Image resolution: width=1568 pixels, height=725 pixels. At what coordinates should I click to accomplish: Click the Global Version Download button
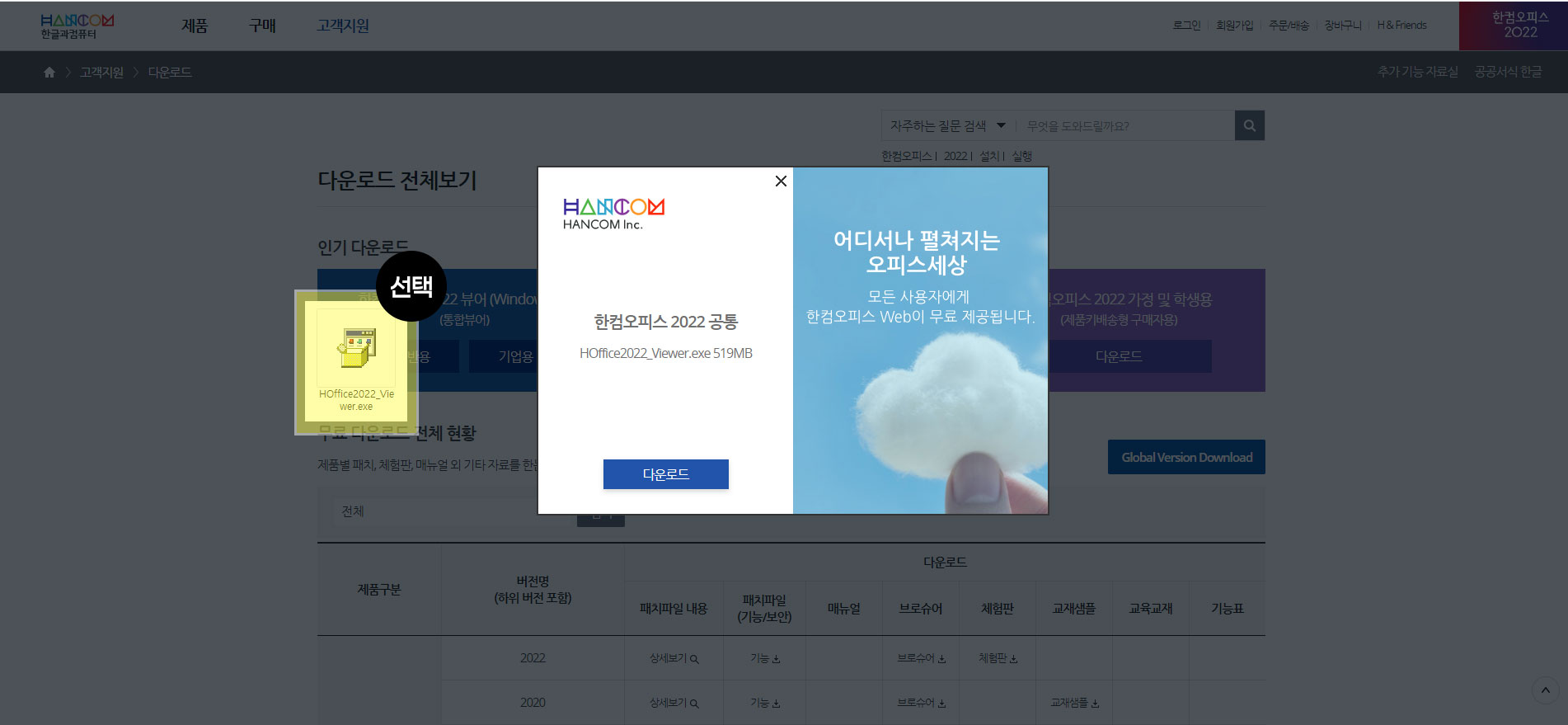click(x=1186, y=457)
